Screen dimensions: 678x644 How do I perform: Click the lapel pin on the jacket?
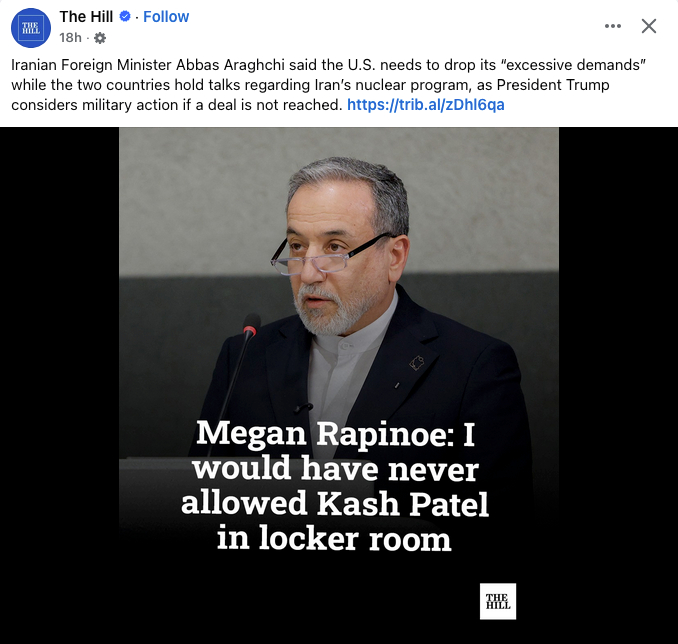point(416,362)
